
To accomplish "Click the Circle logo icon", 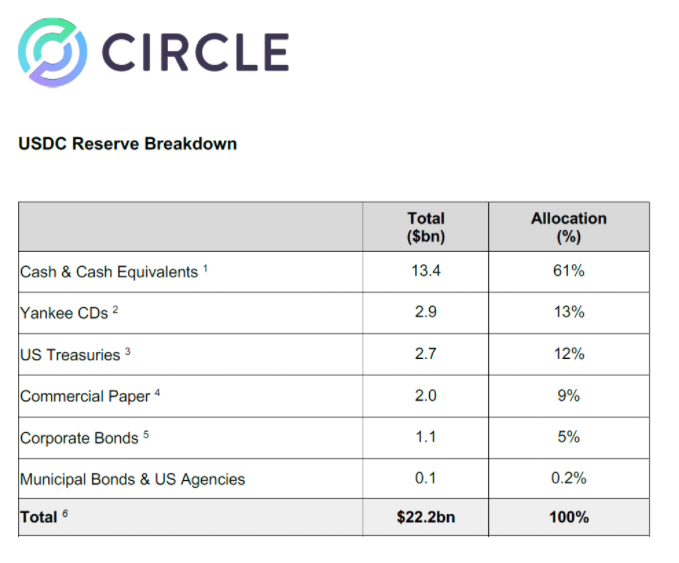I will [52, 52].
